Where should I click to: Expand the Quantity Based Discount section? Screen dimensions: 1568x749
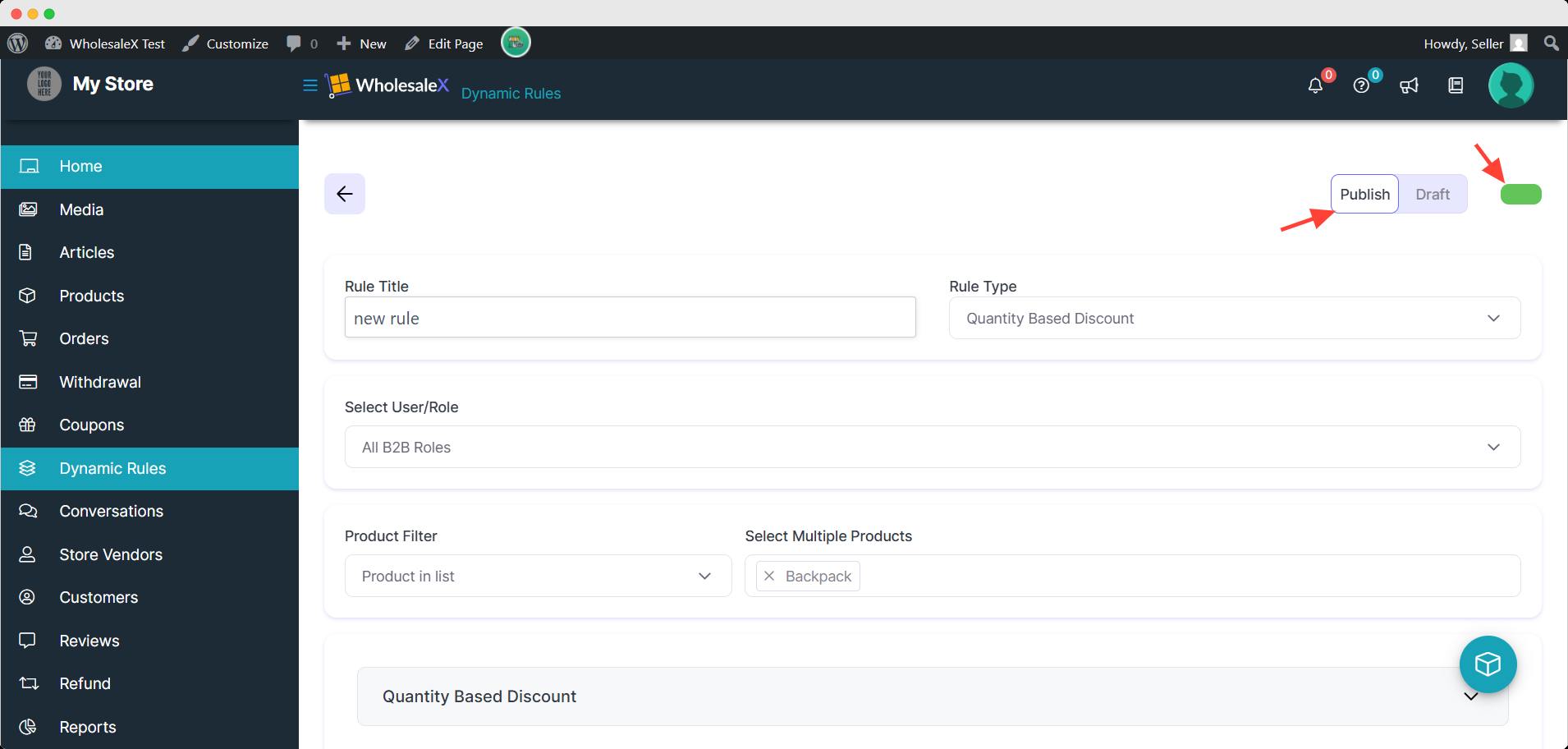(933, 696)
